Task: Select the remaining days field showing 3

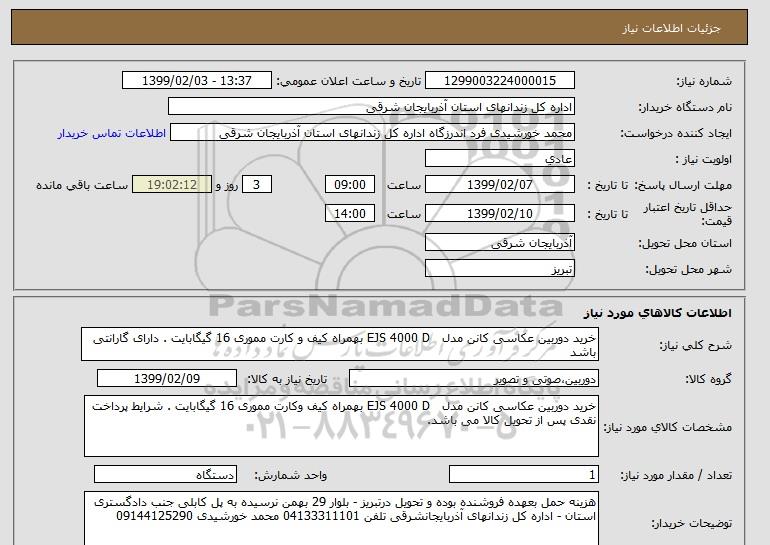Action: coord(256,185)
